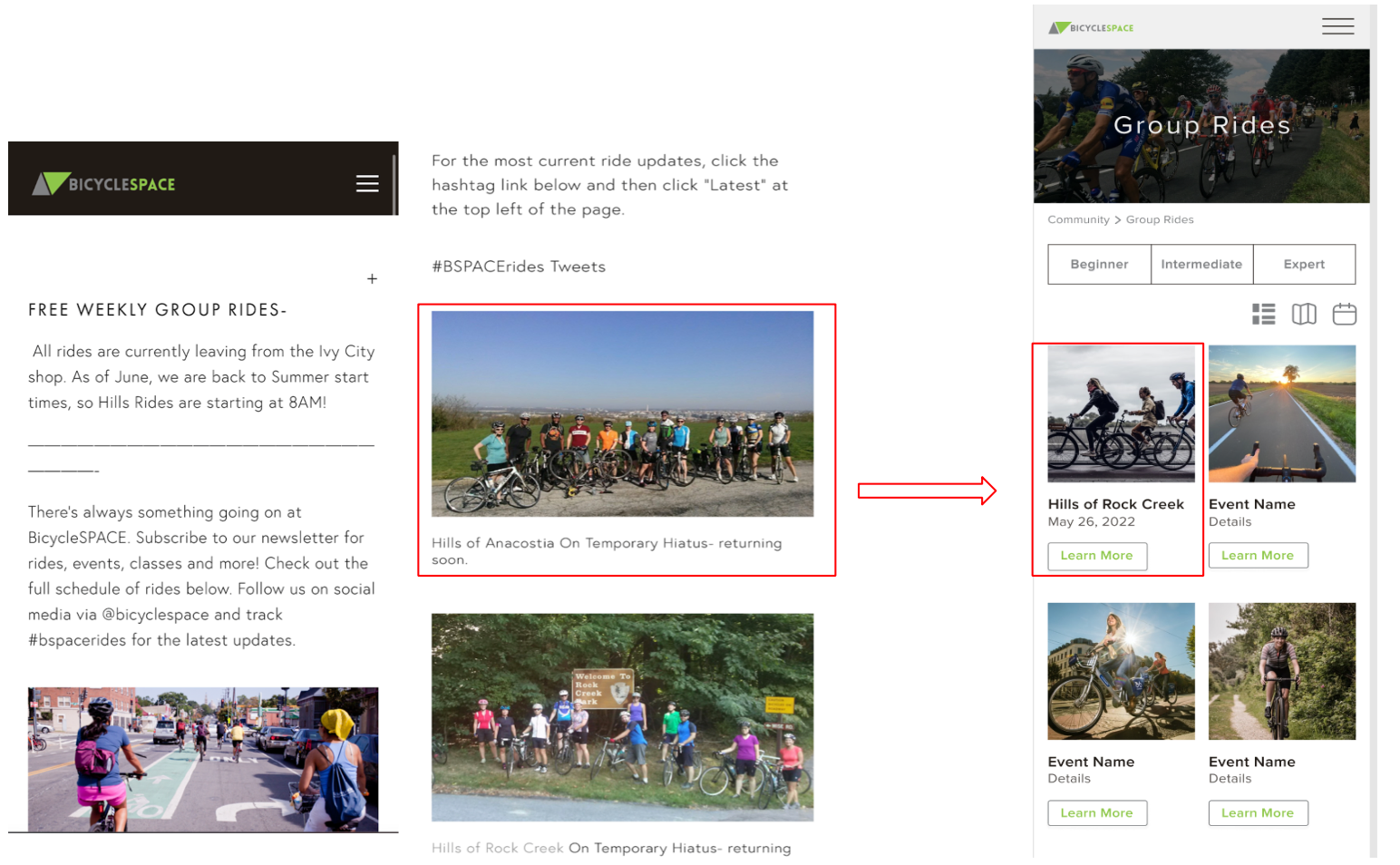Select the Beginner tab
Image resolution: width=1400 pixels, height=865 pixels.
[1099, 264]
